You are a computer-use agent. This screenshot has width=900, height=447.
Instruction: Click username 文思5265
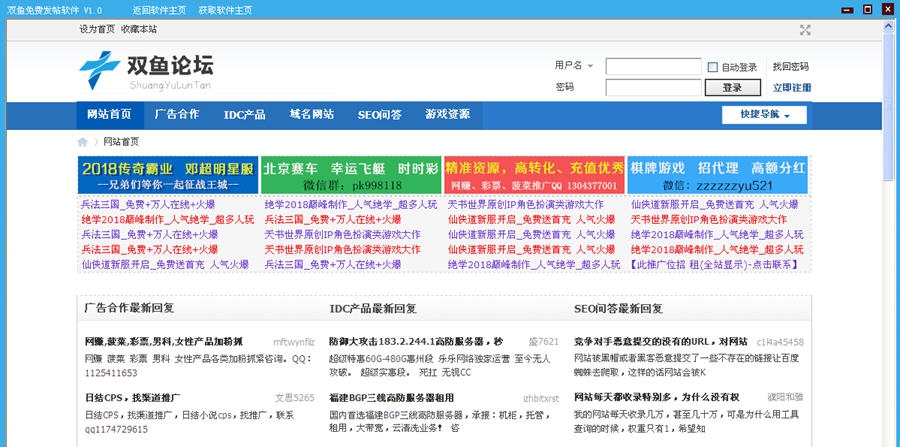[294, 398]
